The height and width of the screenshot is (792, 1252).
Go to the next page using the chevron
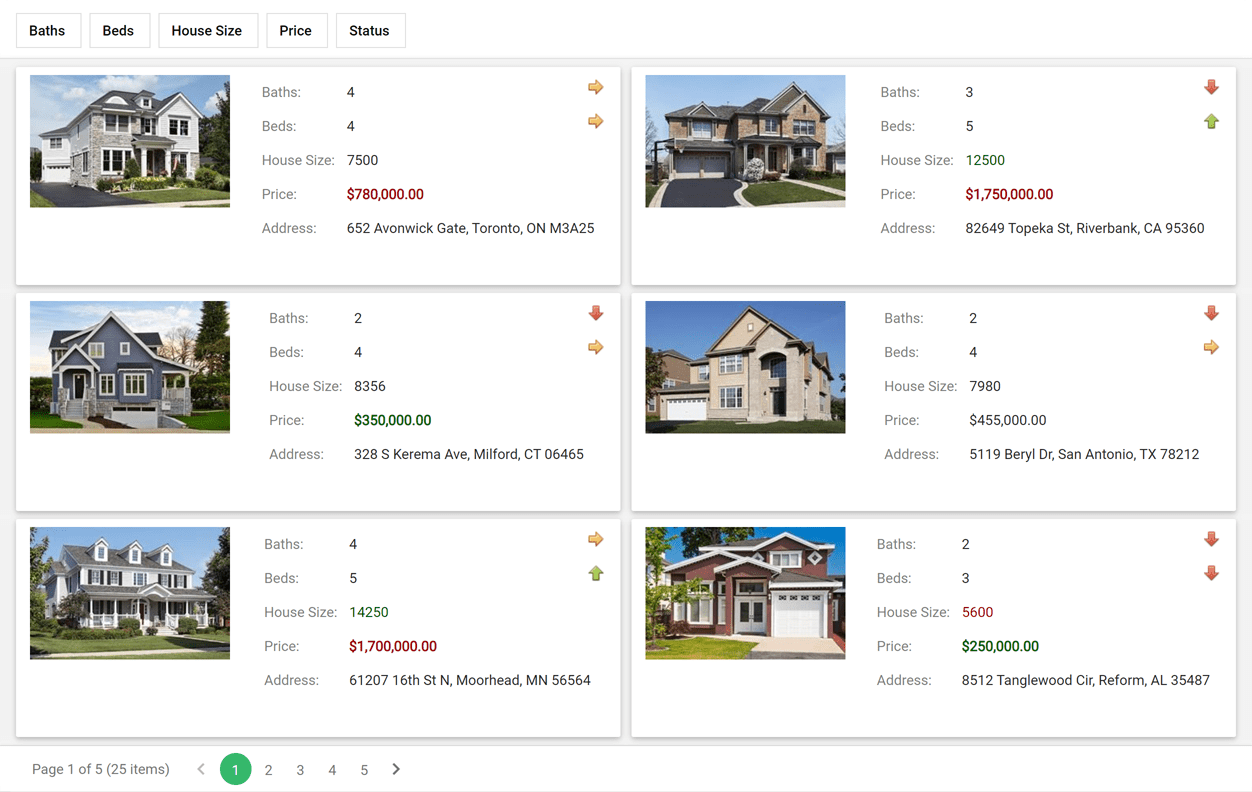[396, 769]
